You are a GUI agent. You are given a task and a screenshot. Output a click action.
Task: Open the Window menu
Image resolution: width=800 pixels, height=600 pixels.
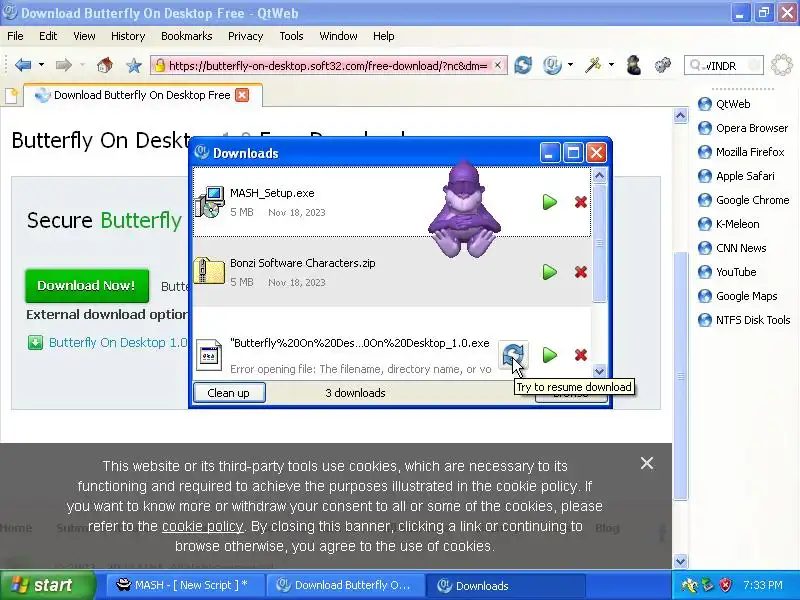tap(338, 36)
